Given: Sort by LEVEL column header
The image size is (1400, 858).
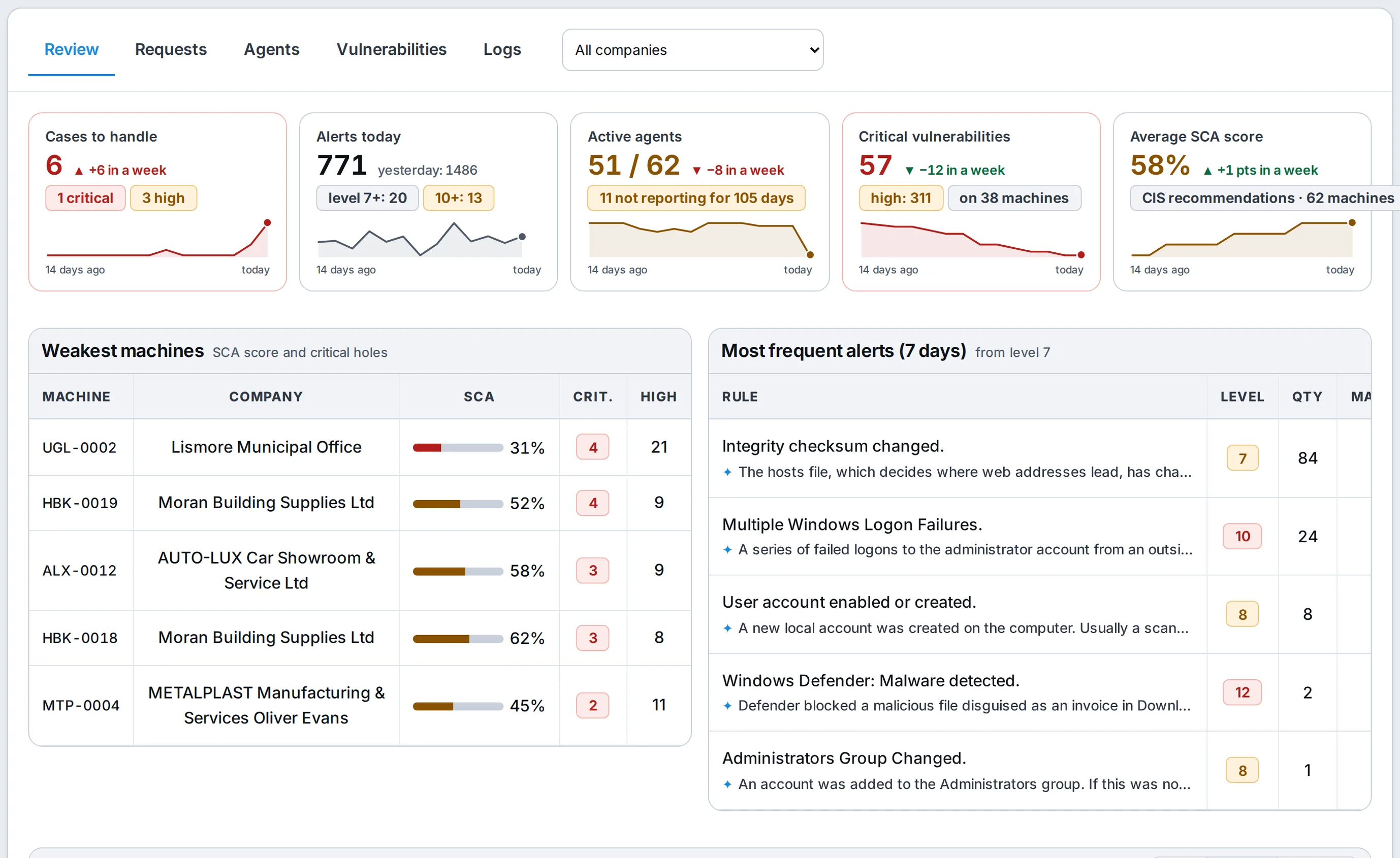Looking at the screenshot, I should [x=1242, y=397].
